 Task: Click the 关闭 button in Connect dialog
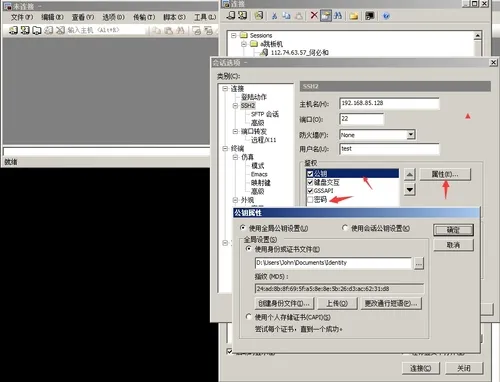(464, 368)
